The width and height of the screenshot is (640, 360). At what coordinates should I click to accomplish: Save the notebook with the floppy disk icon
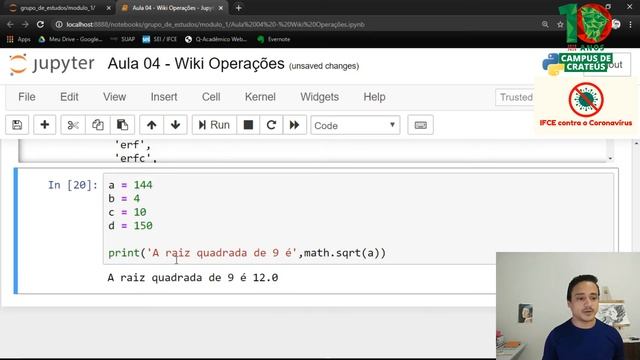17,125
